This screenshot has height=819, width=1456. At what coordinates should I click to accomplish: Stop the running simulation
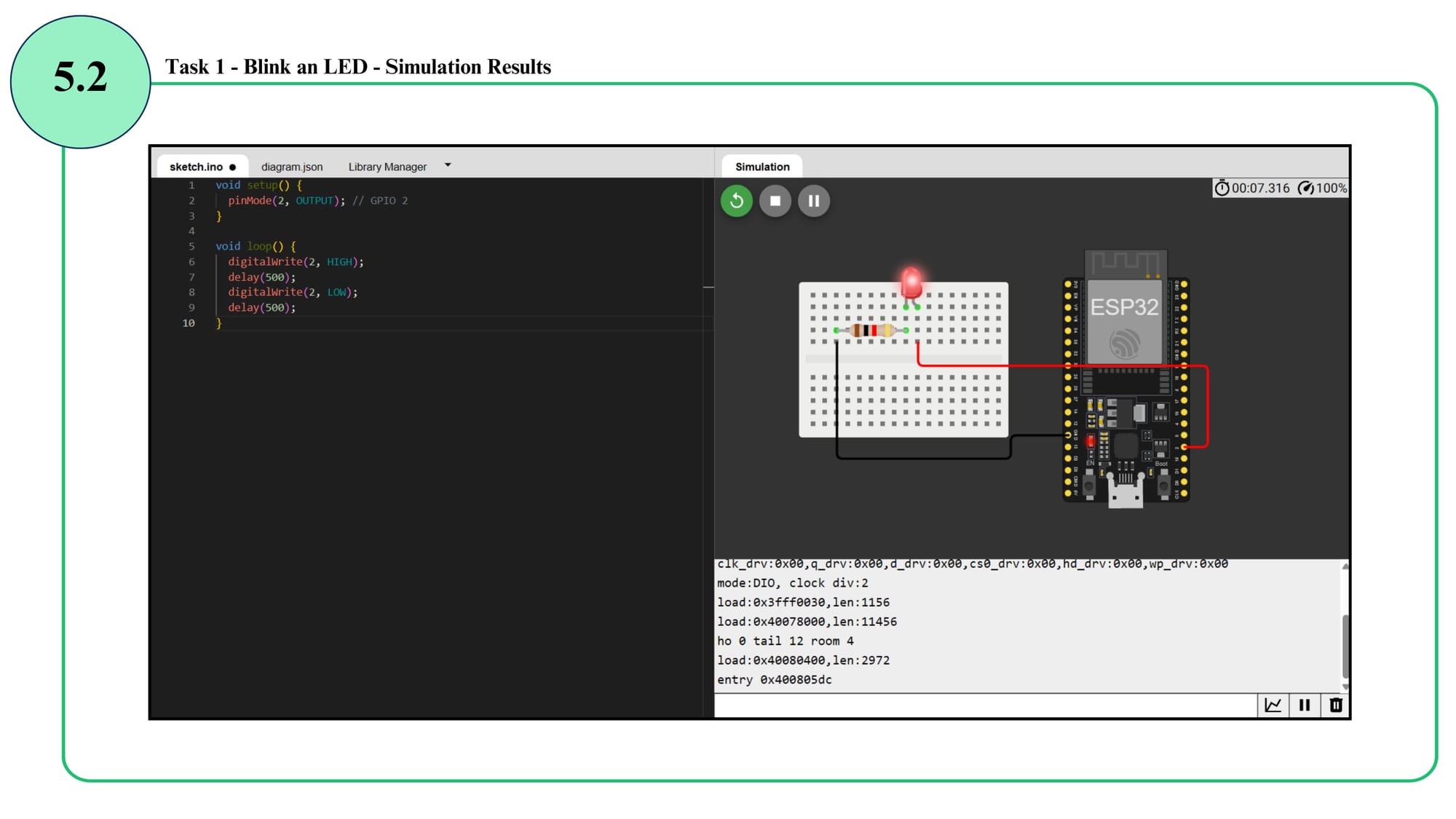pyautogui.click(x=775, y=201)
